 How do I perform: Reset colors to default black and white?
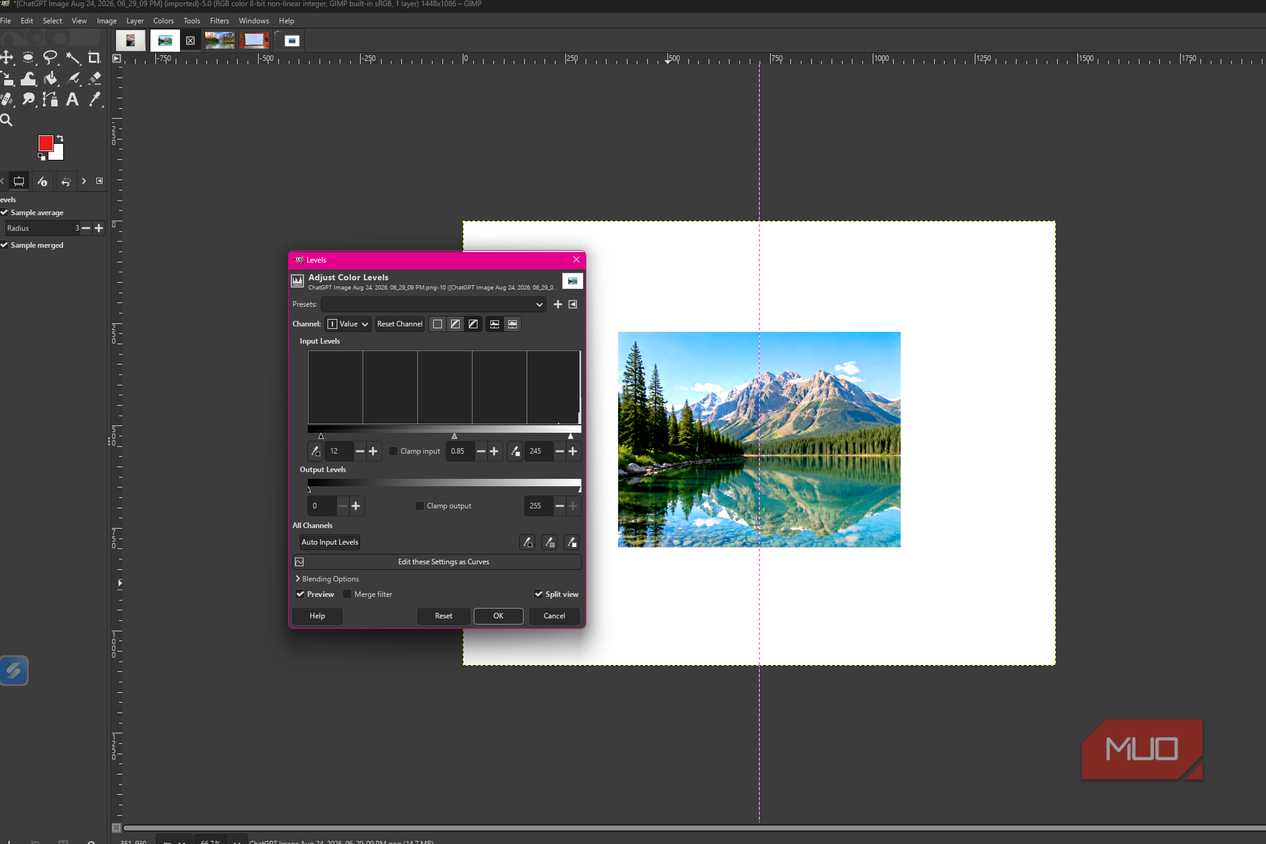pyautogui.click(x=42, y=156)
